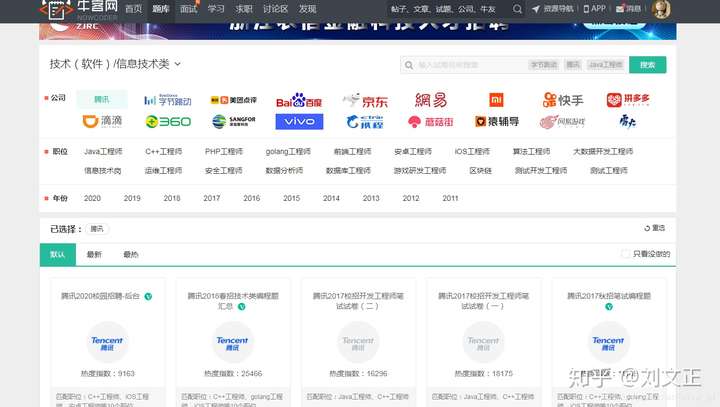Click the 牛客网 logo

pos(79,9)
